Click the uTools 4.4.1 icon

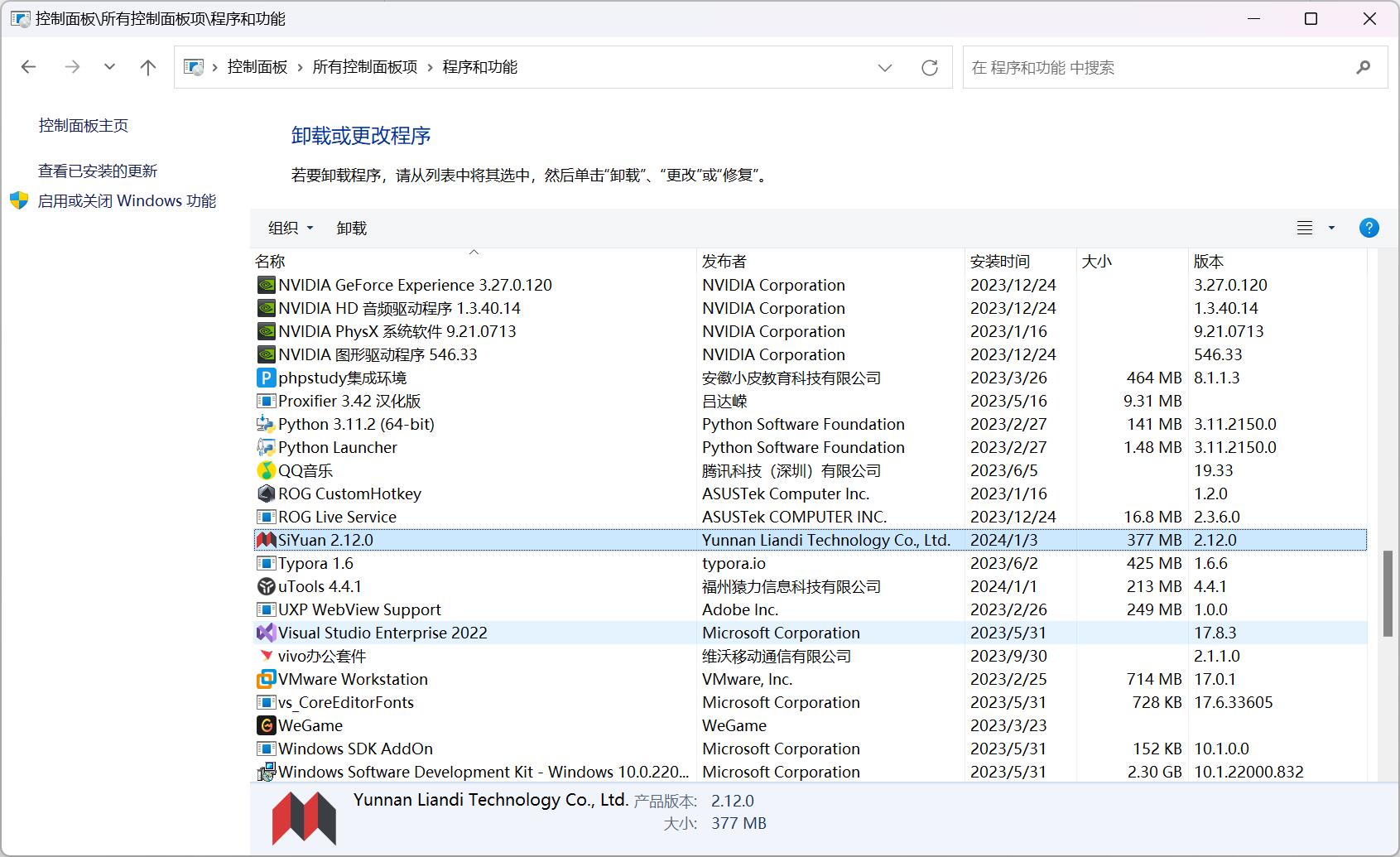tap(266, 586)
